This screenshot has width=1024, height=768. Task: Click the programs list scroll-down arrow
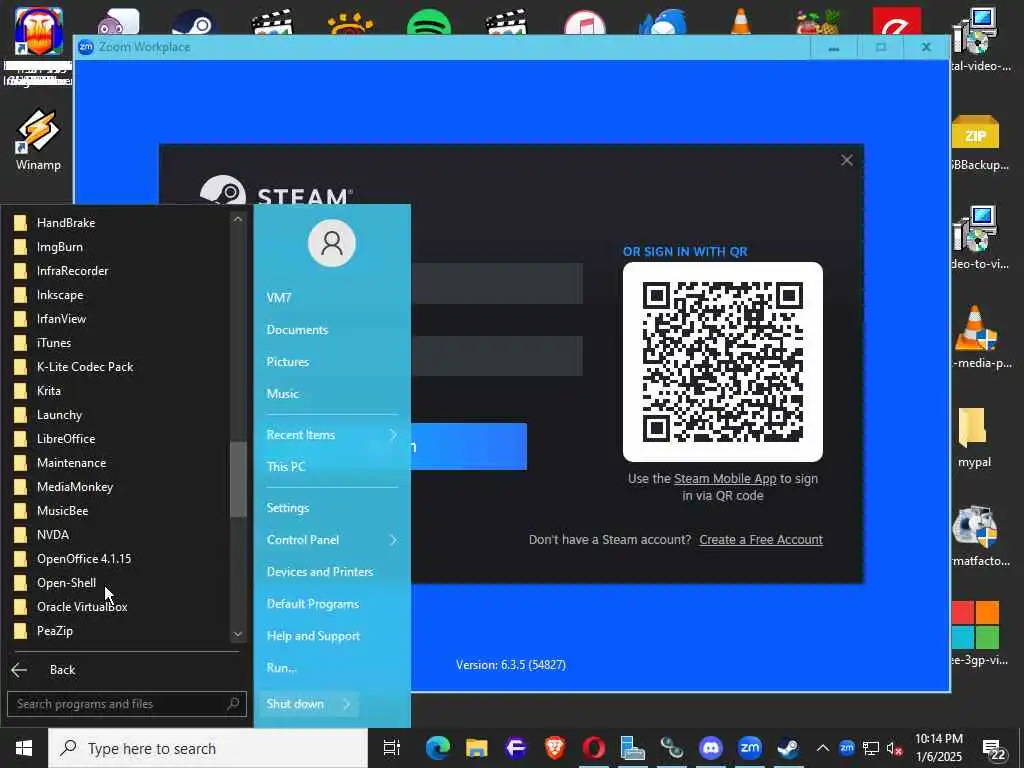coord(238,634)
